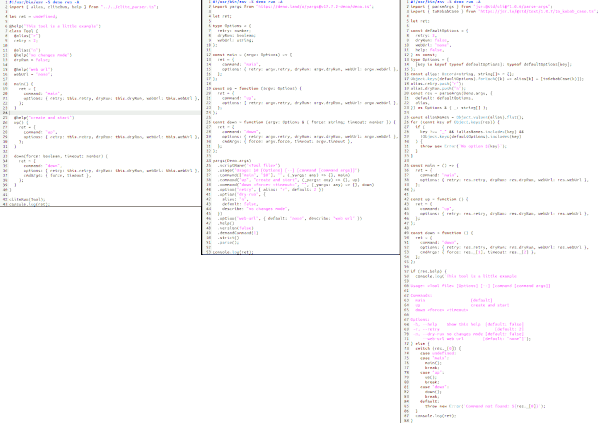
Task: Click 'type Options = {' in yargs pane
Action: (x=232, y=26)
